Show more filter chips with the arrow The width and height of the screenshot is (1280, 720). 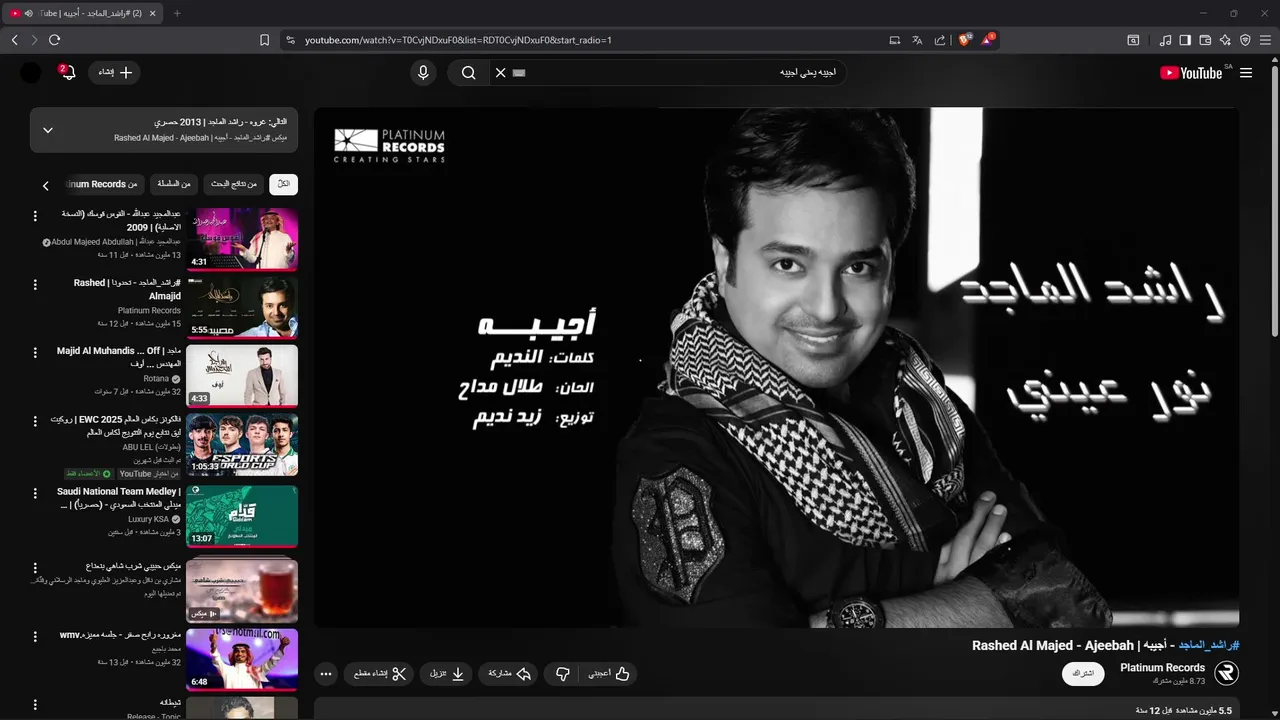click(45, 185)
